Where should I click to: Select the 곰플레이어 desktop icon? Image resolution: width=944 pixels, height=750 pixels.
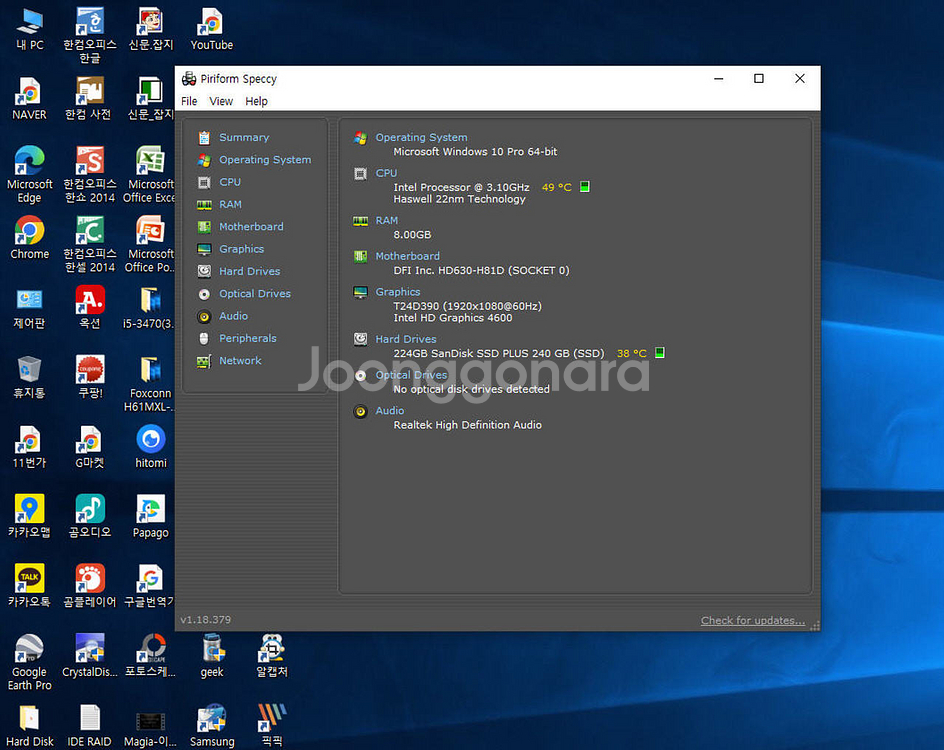click(x=90, y=586)
